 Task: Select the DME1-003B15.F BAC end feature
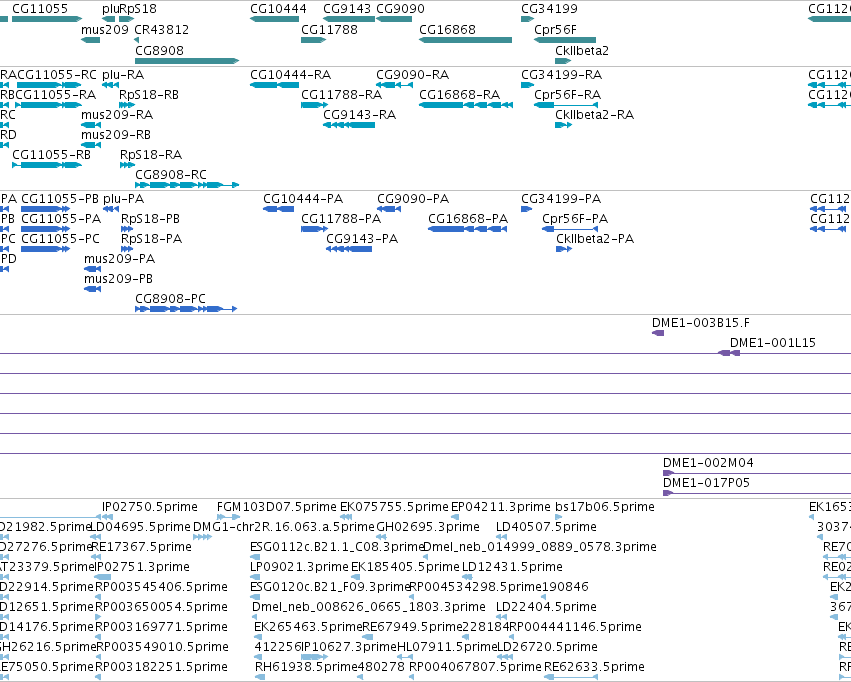pyautogui.click(x=658, y=333)
